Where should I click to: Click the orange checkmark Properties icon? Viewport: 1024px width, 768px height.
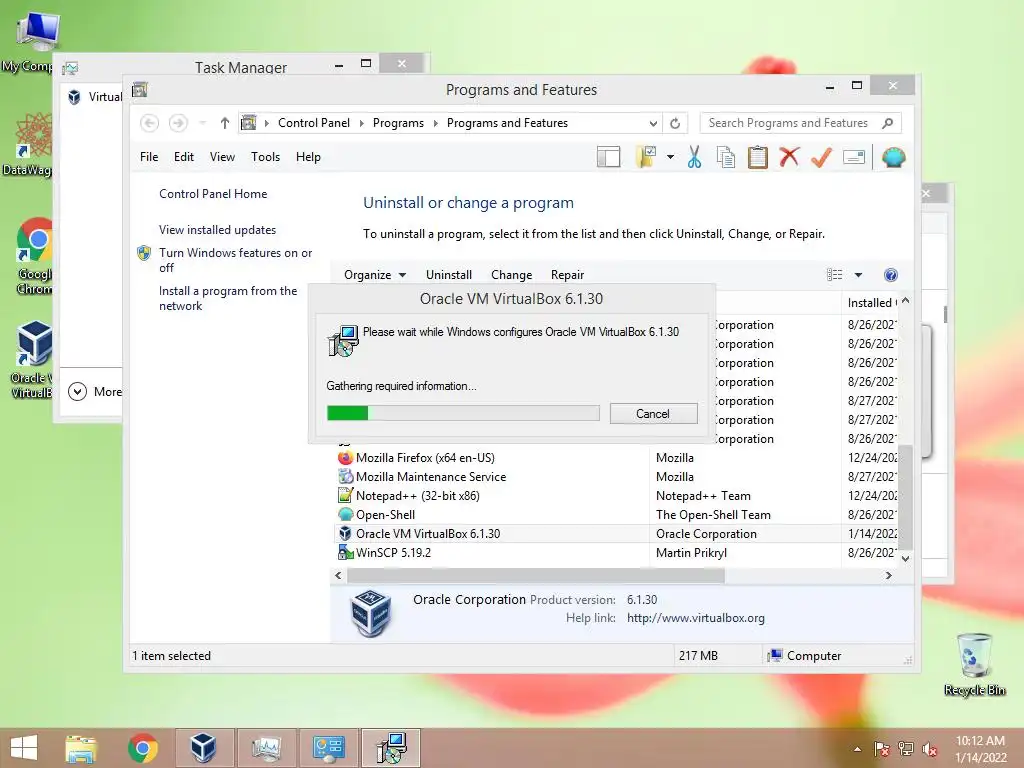click(x=821, y=157)
